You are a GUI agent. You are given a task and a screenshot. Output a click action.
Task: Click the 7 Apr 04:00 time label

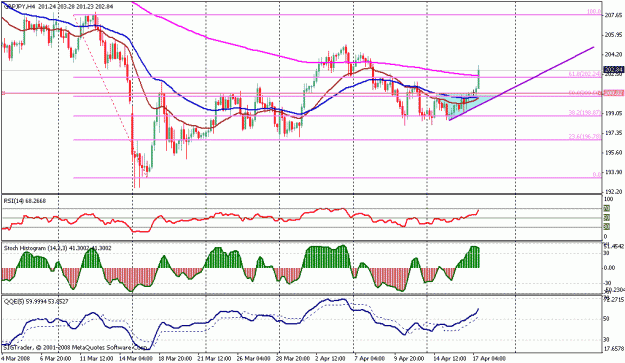click(x=370, y=358)
